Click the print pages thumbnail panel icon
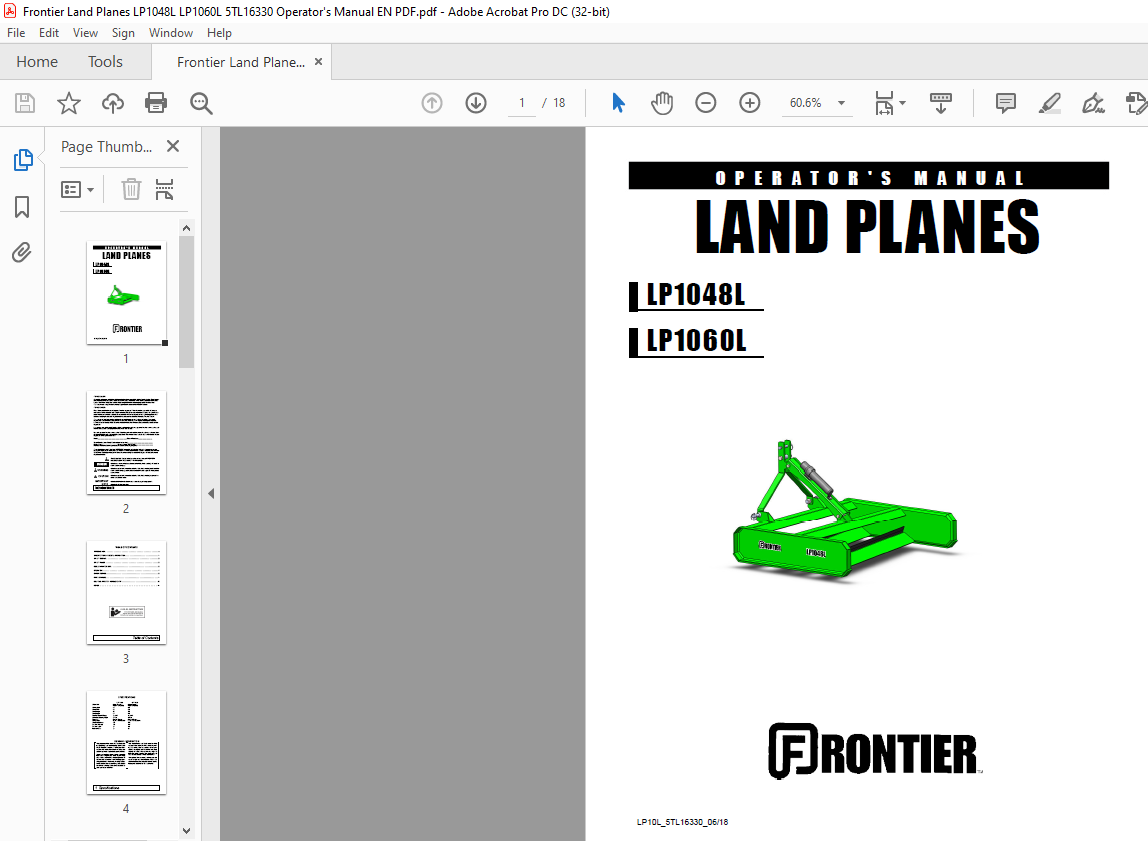 point(165,190)
